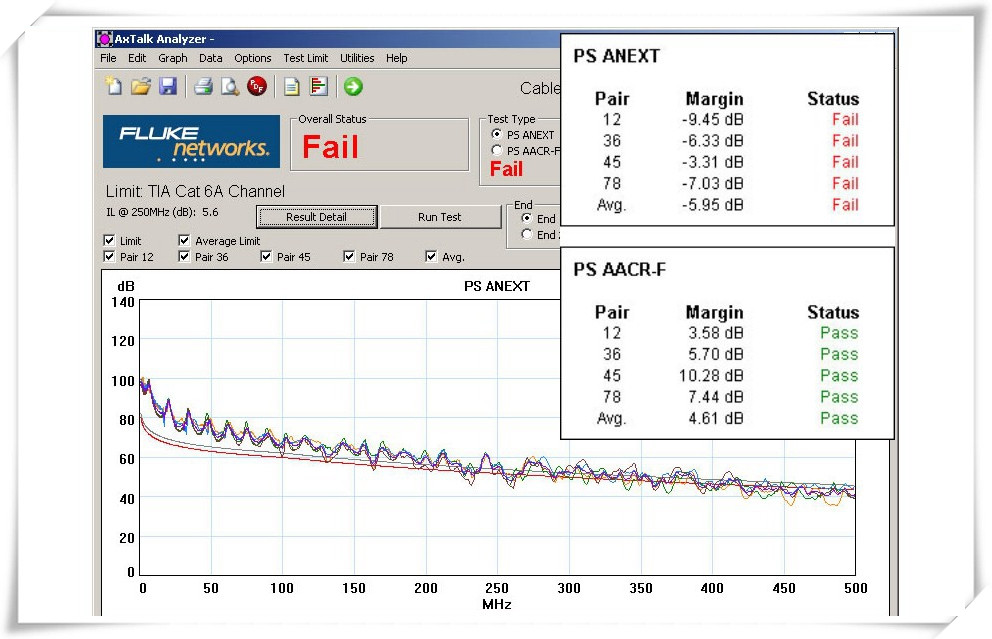This screenshot has height=639, width=992.
Task: Toggle the Pair 36 checkbox
Action: [184, 256]
